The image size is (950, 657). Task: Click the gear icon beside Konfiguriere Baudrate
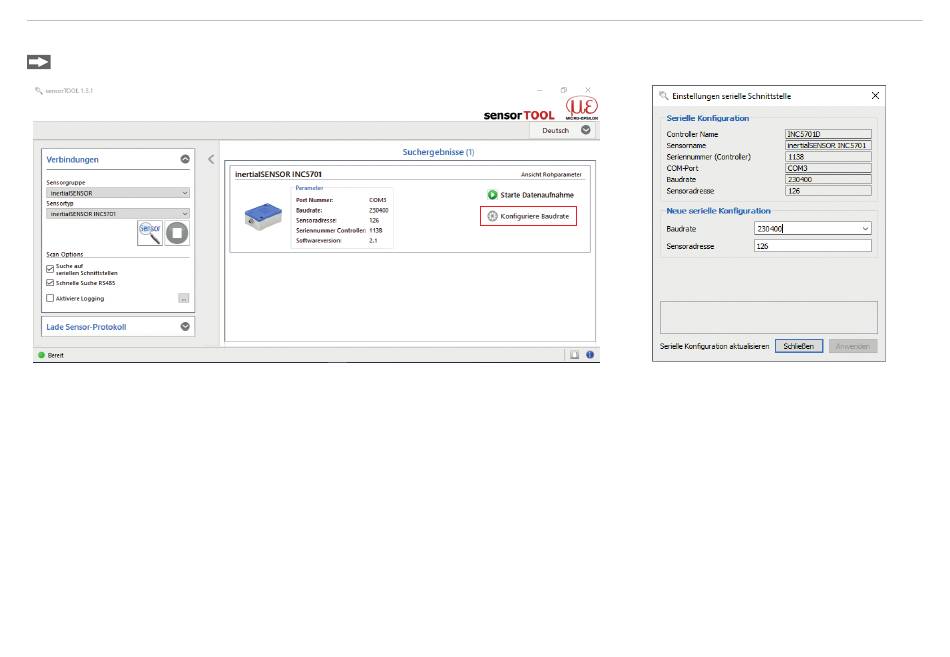coord(492,216)
